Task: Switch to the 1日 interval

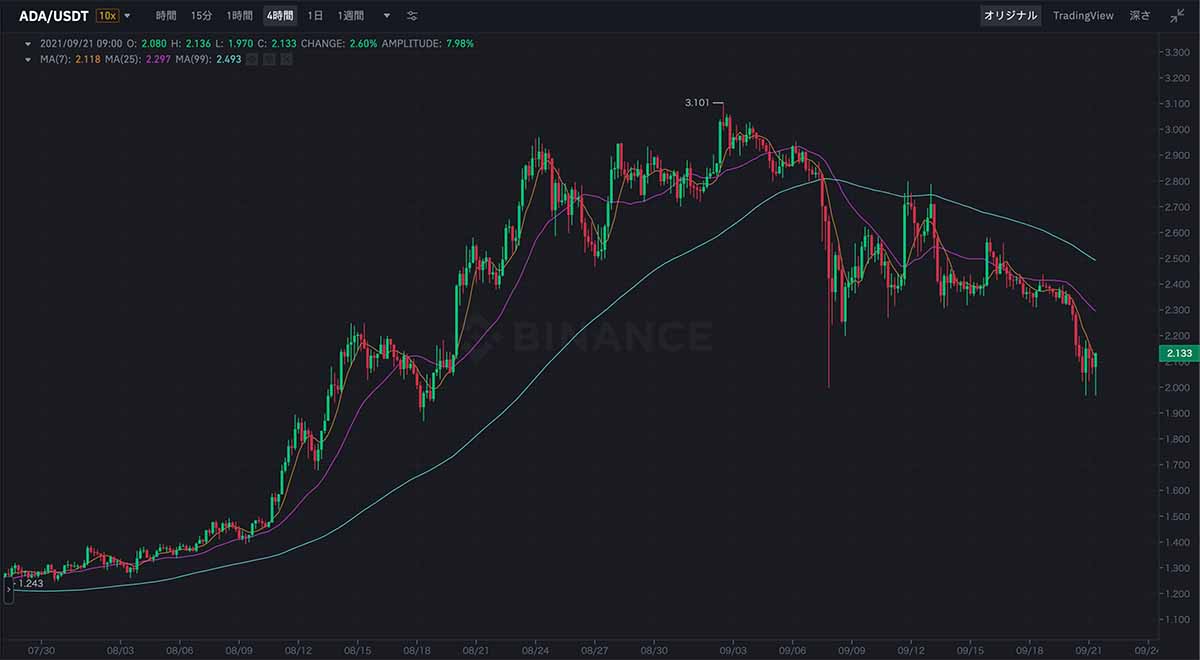Action: (315, 16)
